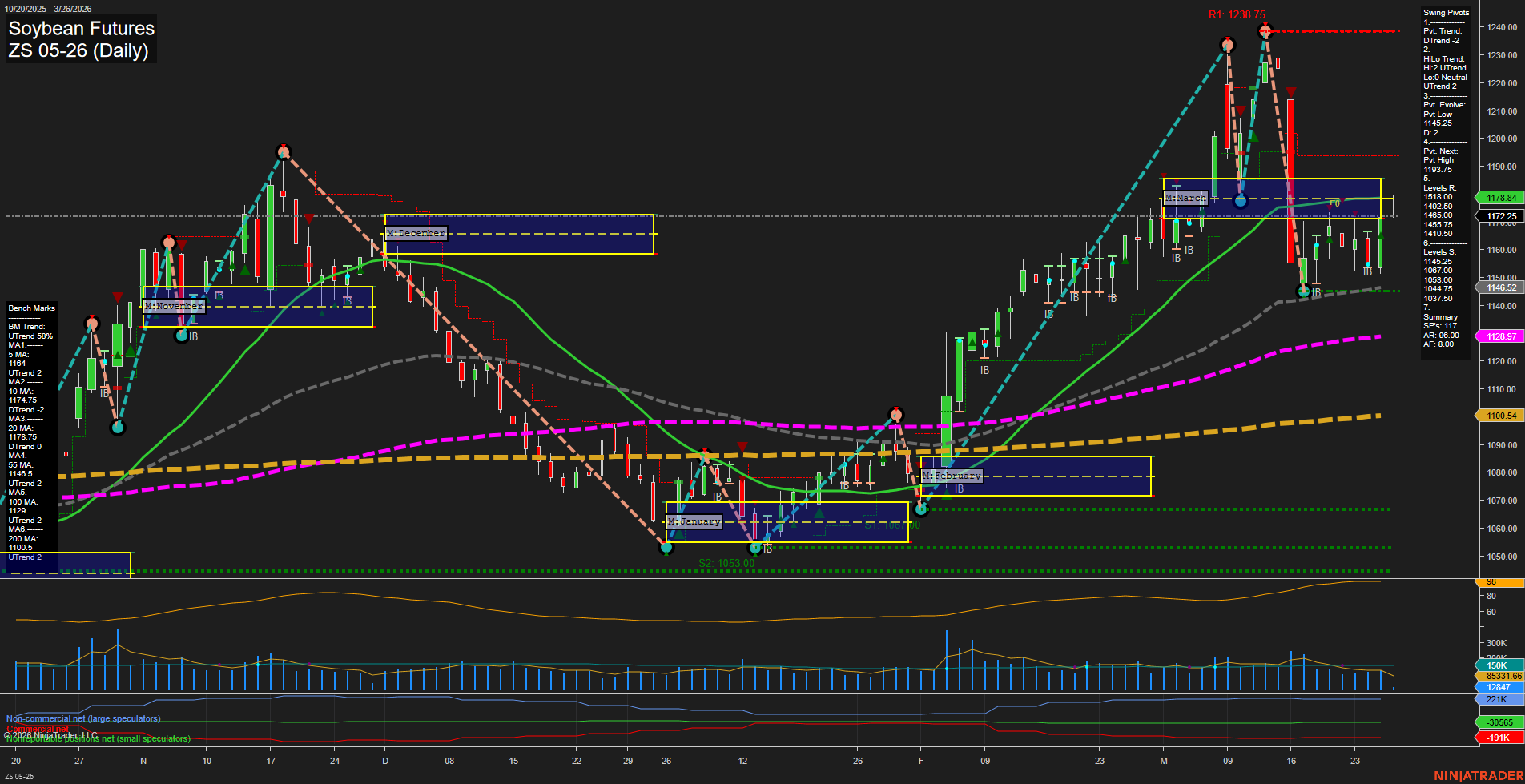
Task: Click the 5 MA: label in Bench Marks
Action: pyautogui.click(x=18, y=355)
